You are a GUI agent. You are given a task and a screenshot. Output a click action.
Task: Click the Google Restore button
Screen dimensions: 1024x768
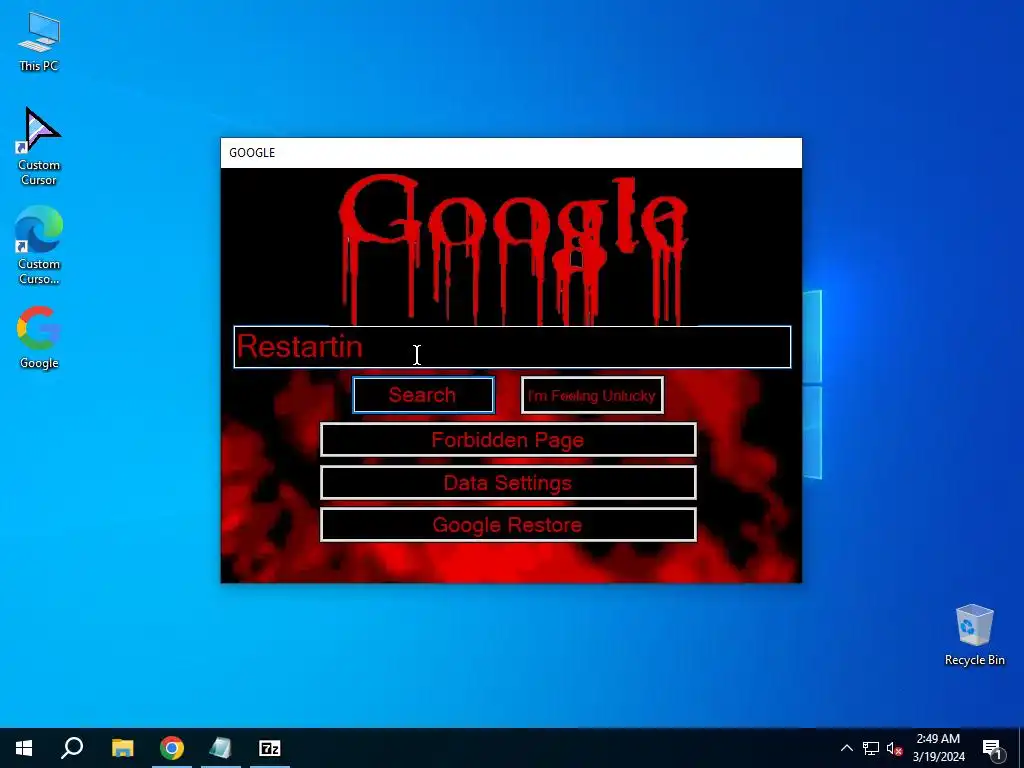tap(508, 525)
